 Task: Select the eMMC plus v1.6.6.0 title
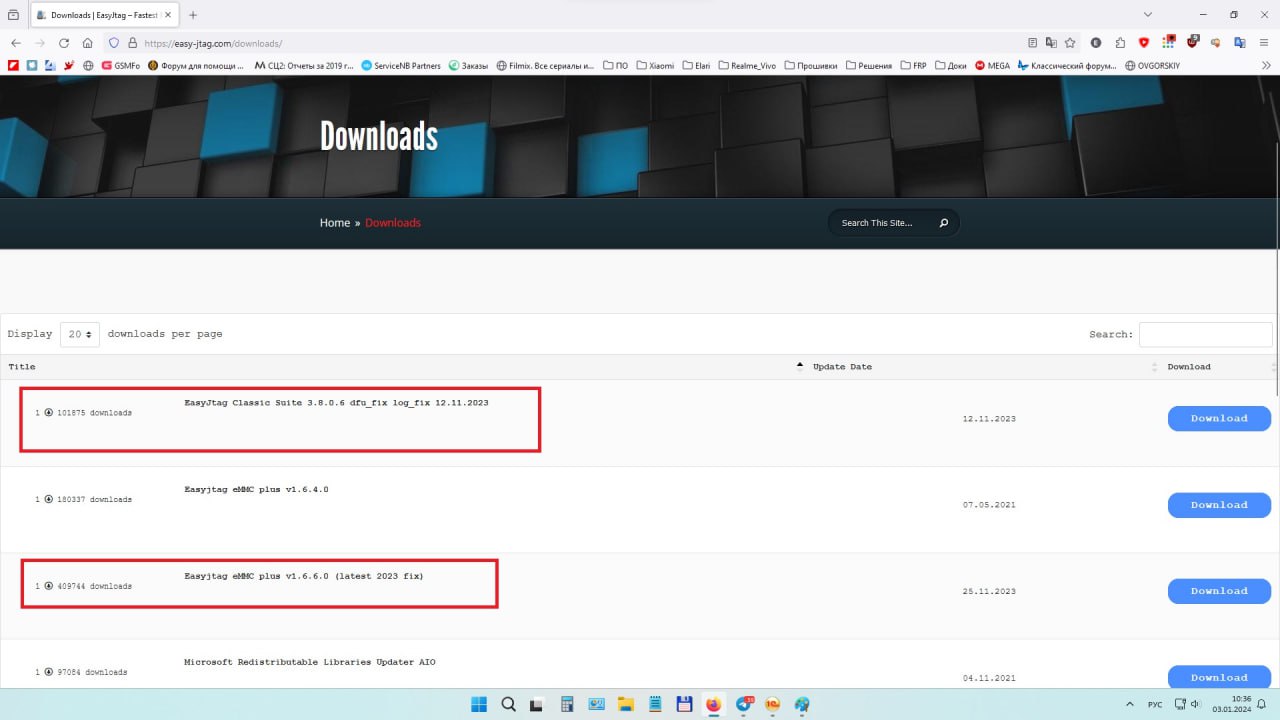[304, 576]
